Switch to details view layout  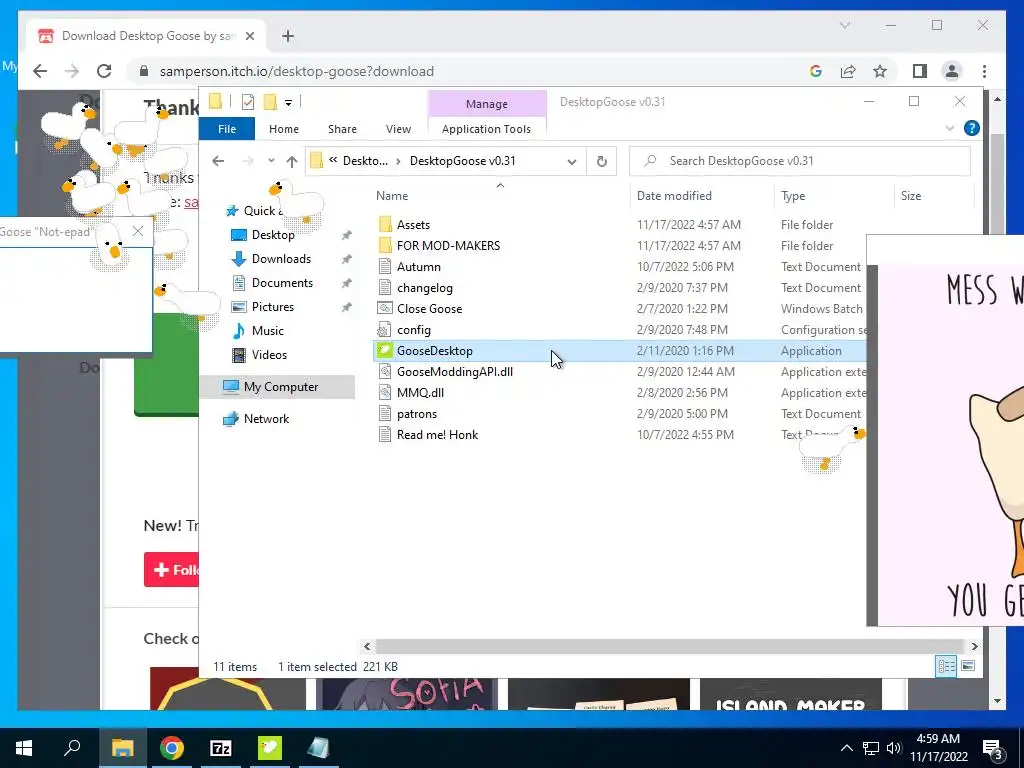[946, 666]
